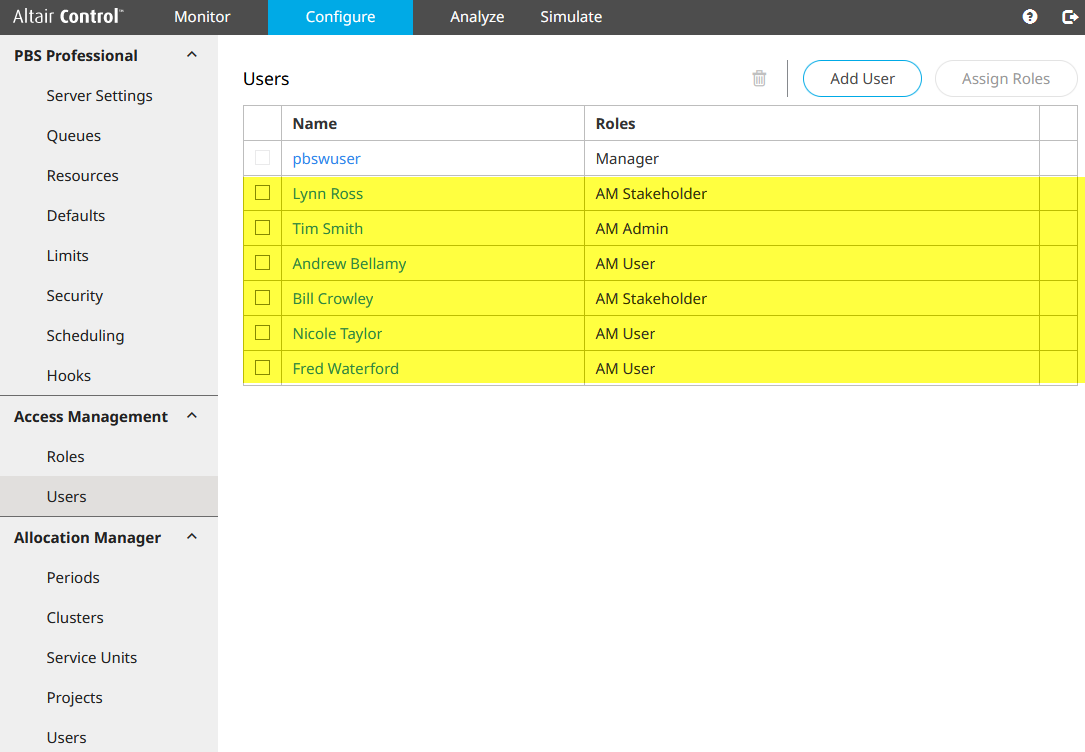
Task: Tick the checkbox for pbswuser
Action: coord(262,158)
